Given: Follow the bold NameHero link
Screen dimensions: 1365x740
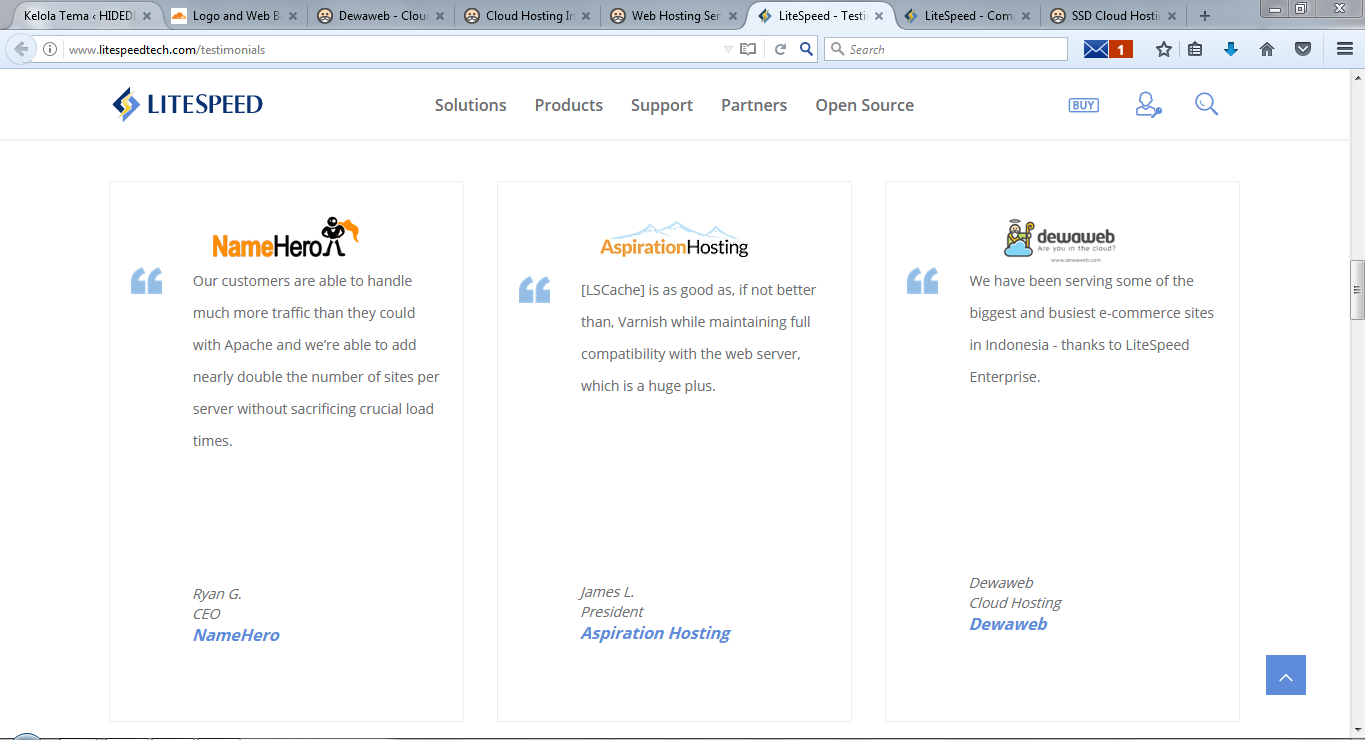Looking at the screenshot, I should 236,635.
